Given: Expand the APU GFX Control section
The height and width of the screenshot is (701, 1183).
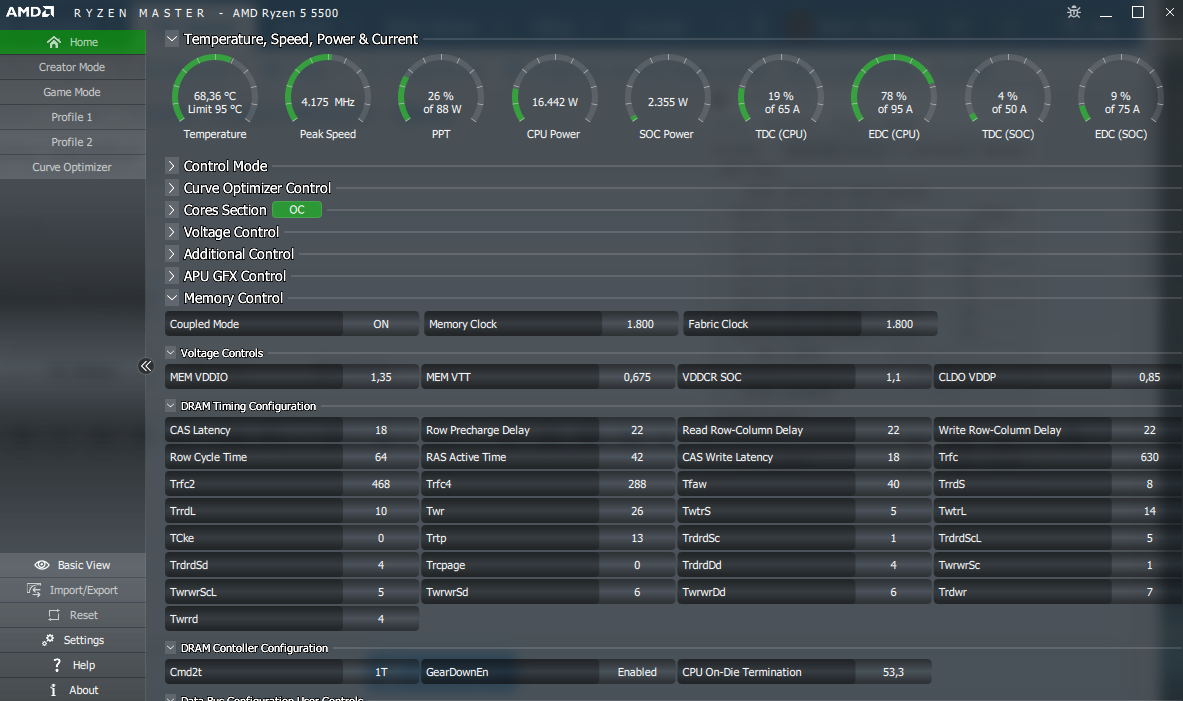Looking at the screenshot, I should [172, 275].
